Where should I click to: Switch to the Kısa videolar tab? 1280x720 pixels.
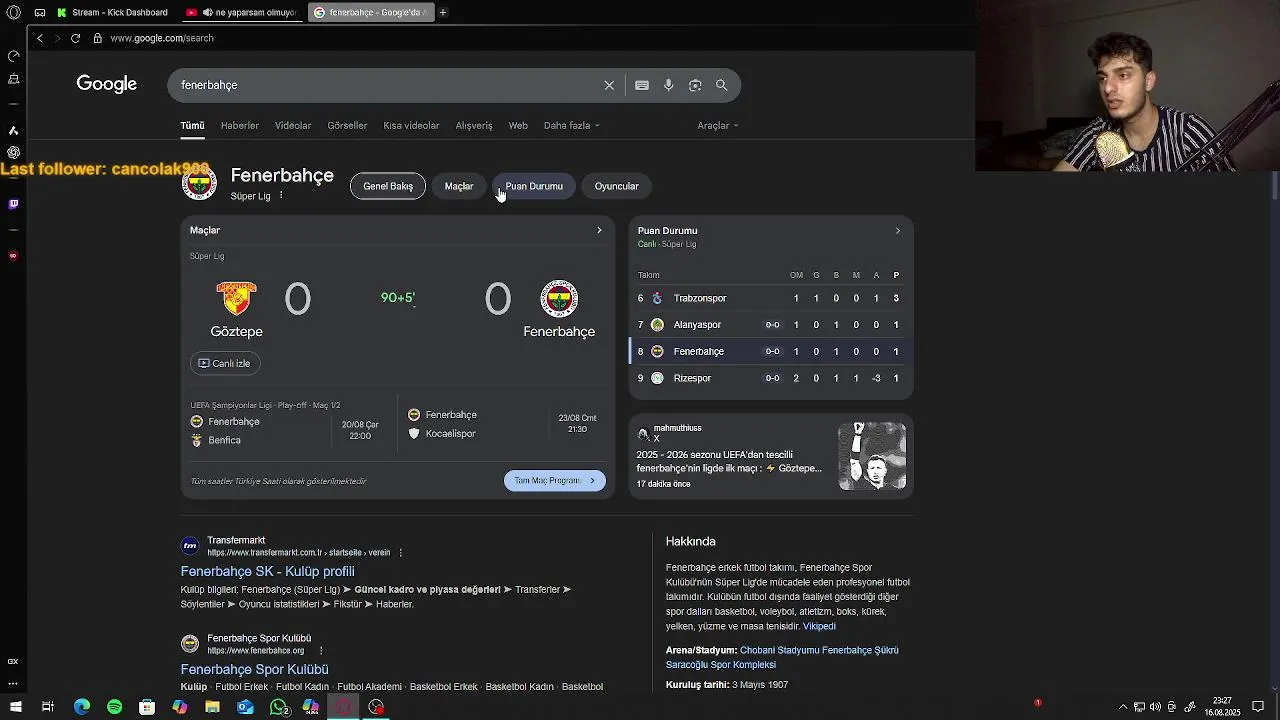coord(411,125)
